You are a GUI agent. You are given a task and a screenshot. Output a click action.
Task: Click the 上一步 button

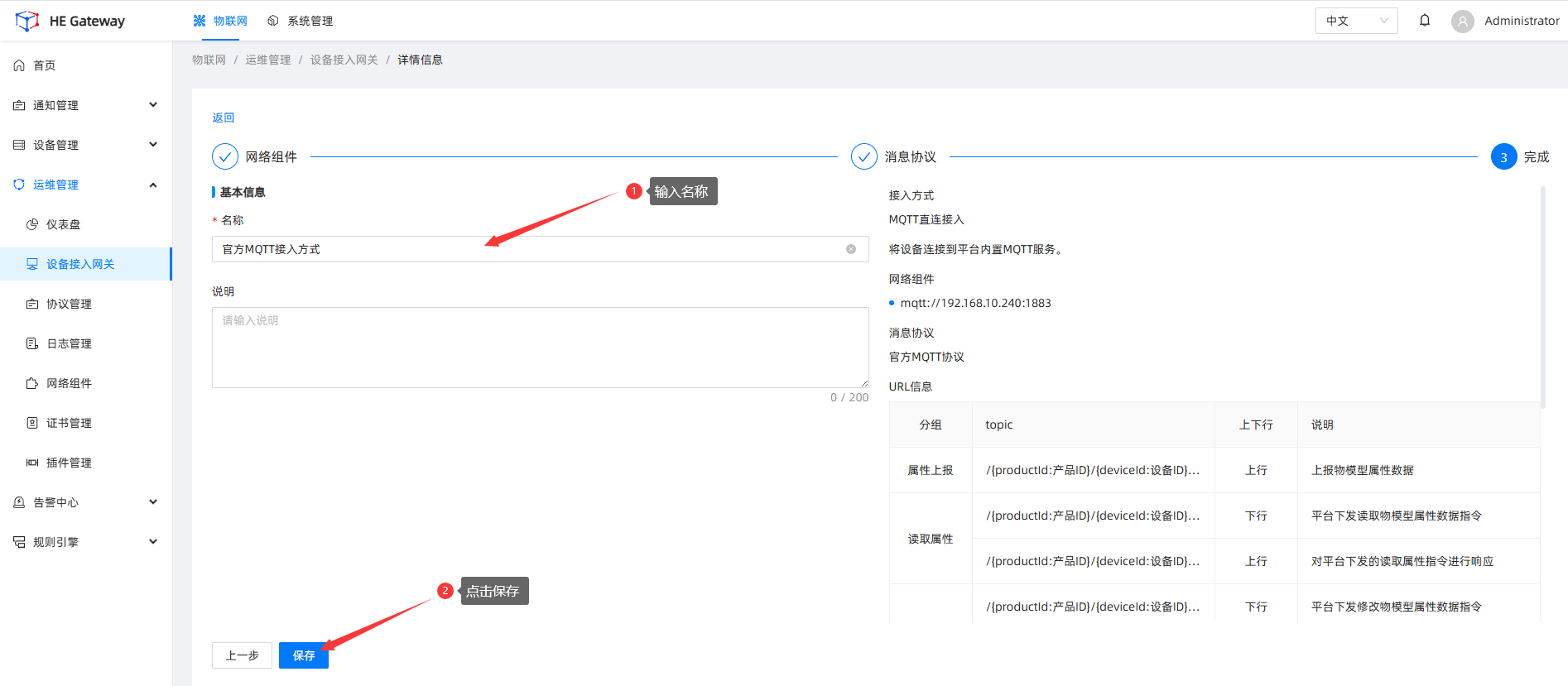242,655
